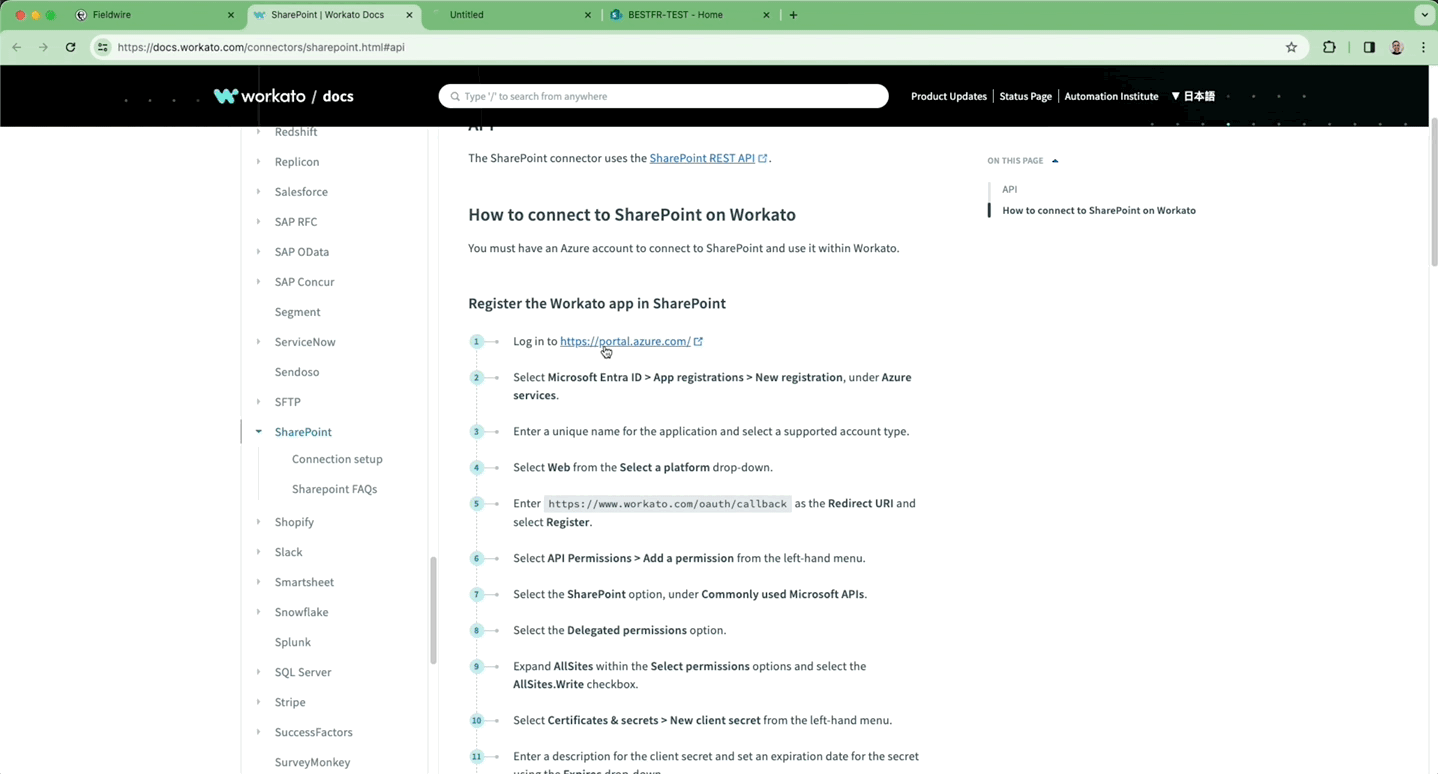Image resolution: width=1438 pixels, height=774 pixels.
Task: Click the external link icon after SharePoint REST API
Action: 762,157
